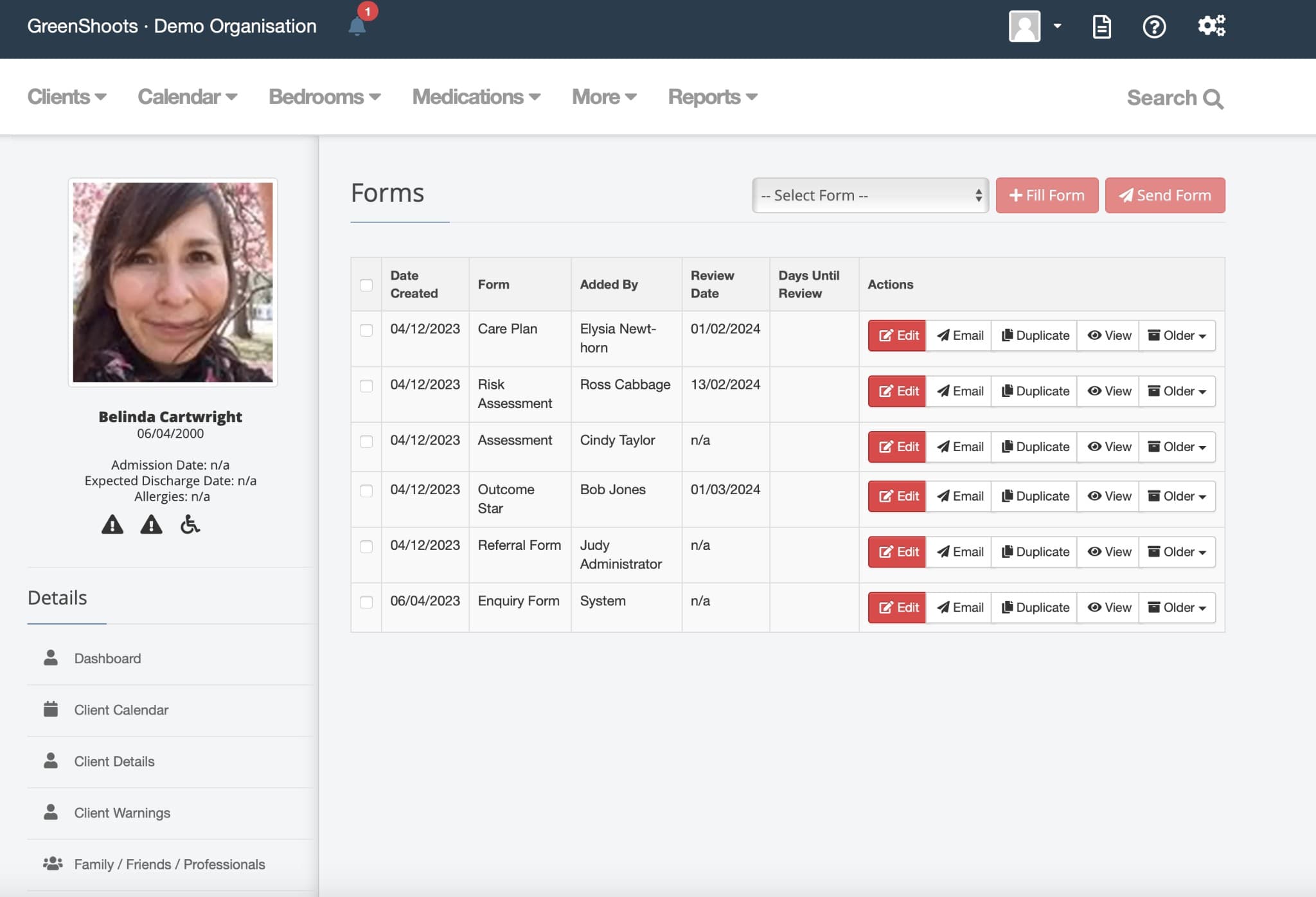1316x897 pixels.
Task: Click the first warning triangle icon
Action: (x=112, y=524)
